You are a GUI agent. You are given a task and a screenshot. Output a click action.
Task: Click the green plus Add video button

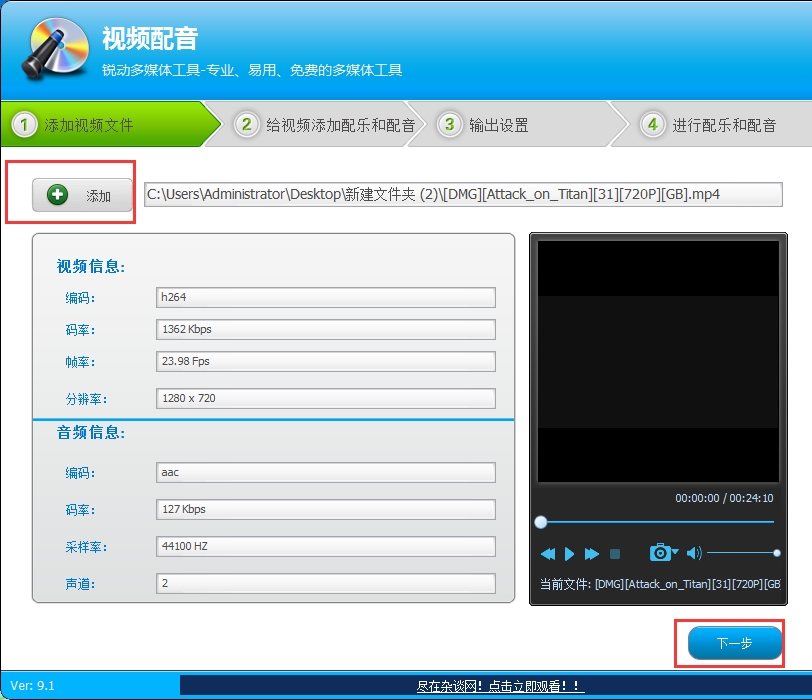(82, 195)
